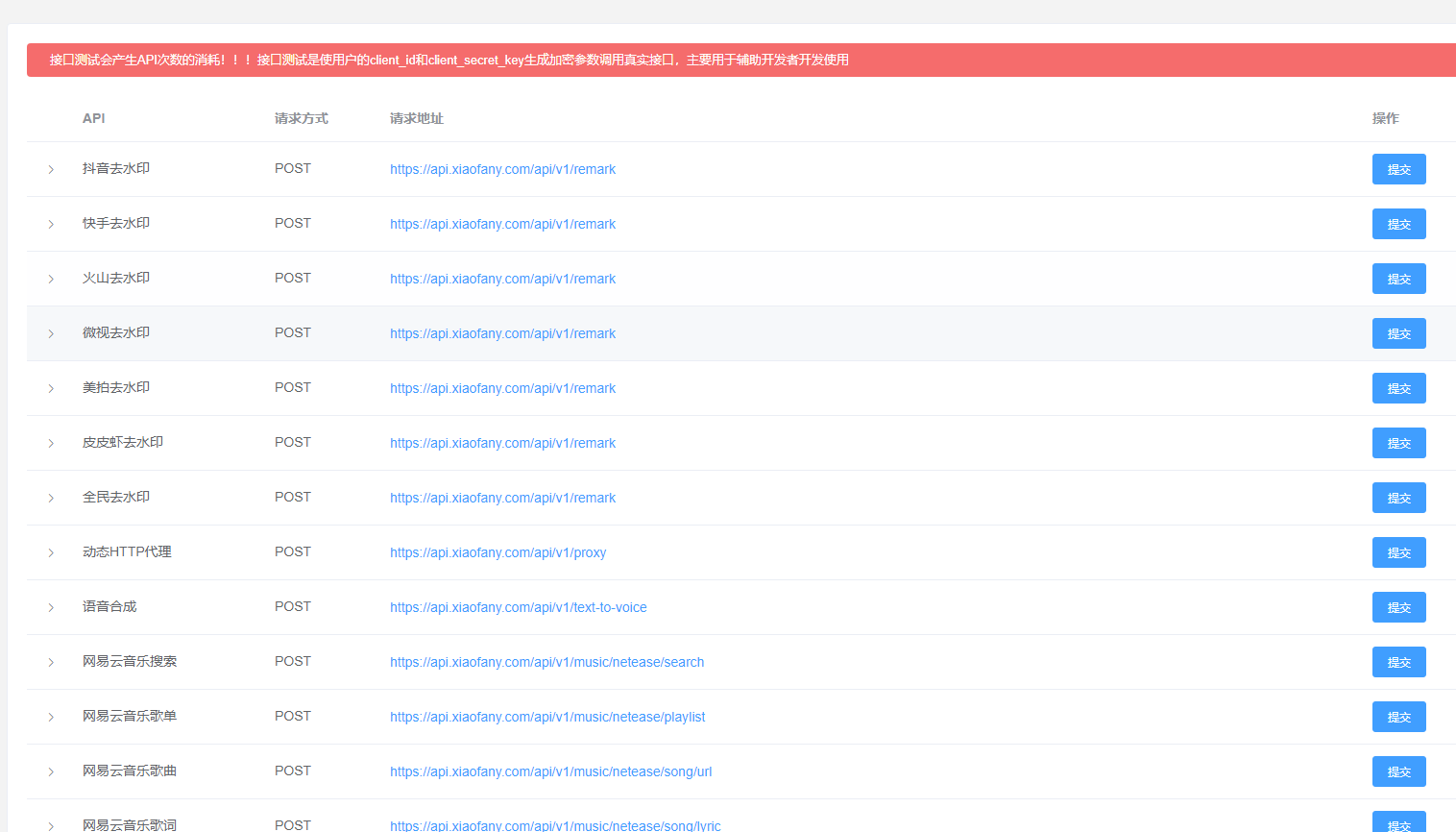Select the 动态HTTP代理 API name
1456x832 pixels.
tap(127, 551)
